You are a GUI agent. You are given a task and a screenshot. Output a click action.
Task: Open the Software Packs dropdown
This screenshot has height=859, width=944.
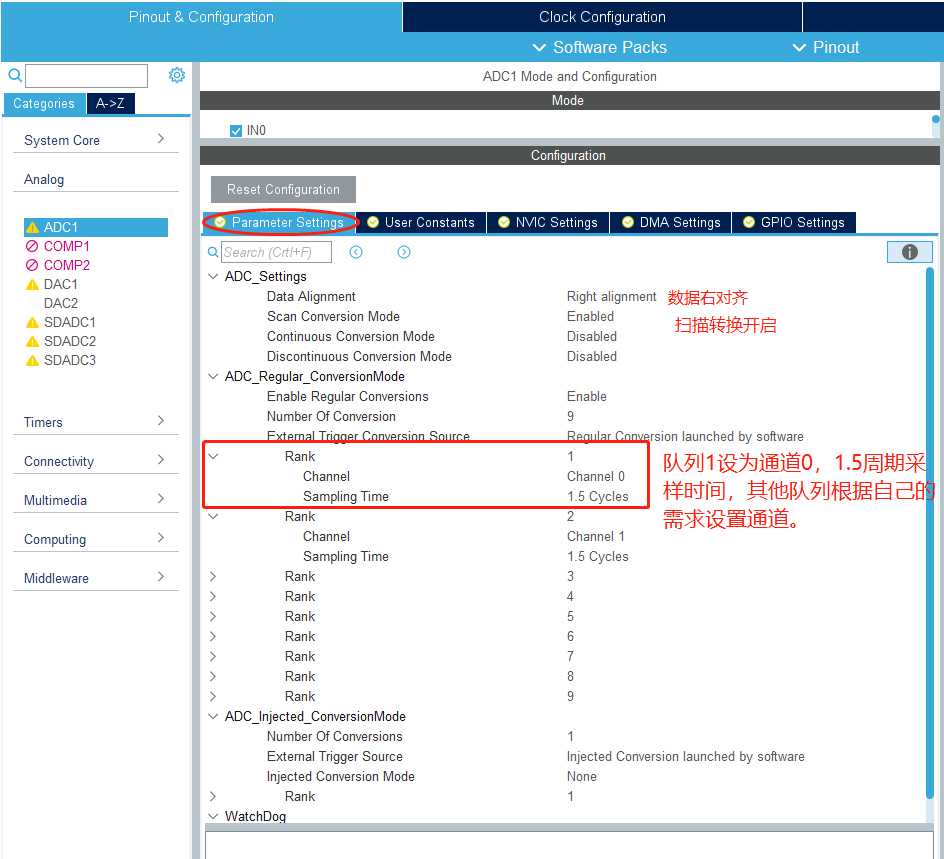coord(600,48)
